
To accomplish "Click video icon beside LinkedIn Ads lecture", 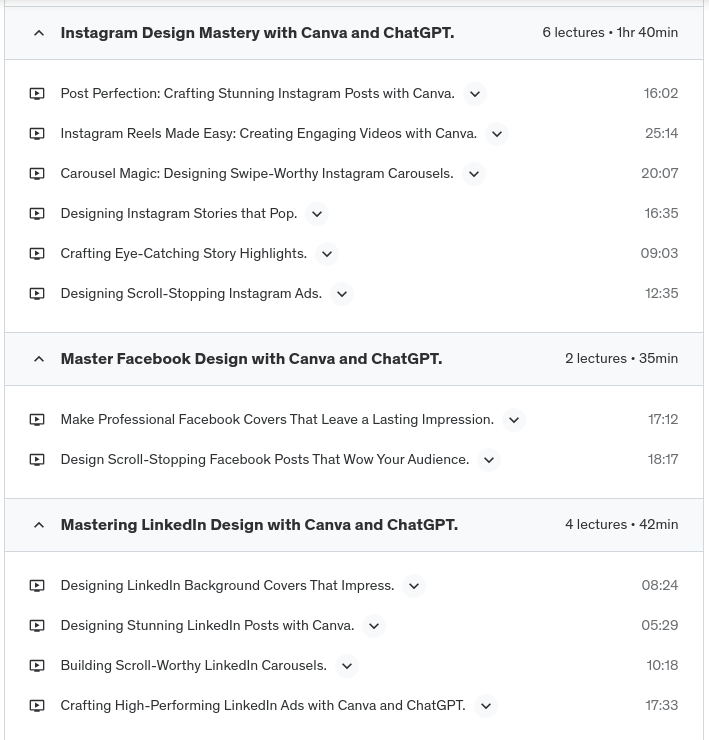I will [37, 706].
